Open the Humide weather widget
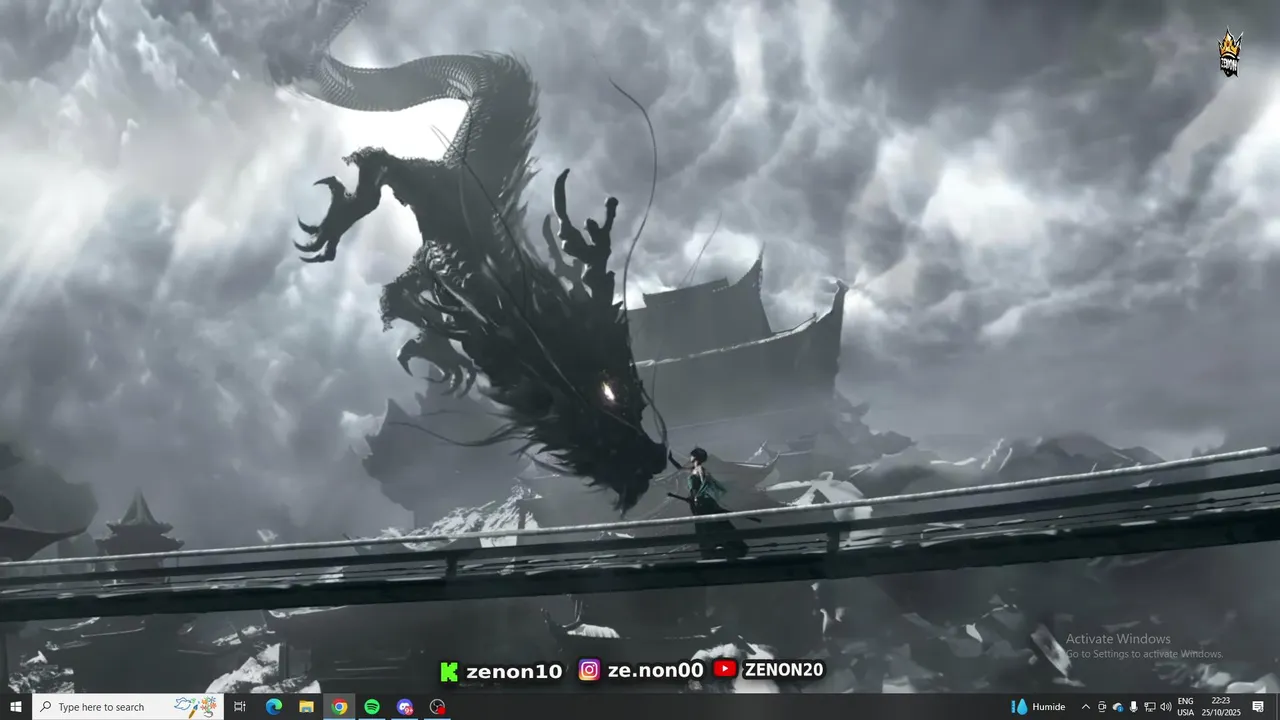This screenshot has width=1280, height=720. coord(1039,707)
